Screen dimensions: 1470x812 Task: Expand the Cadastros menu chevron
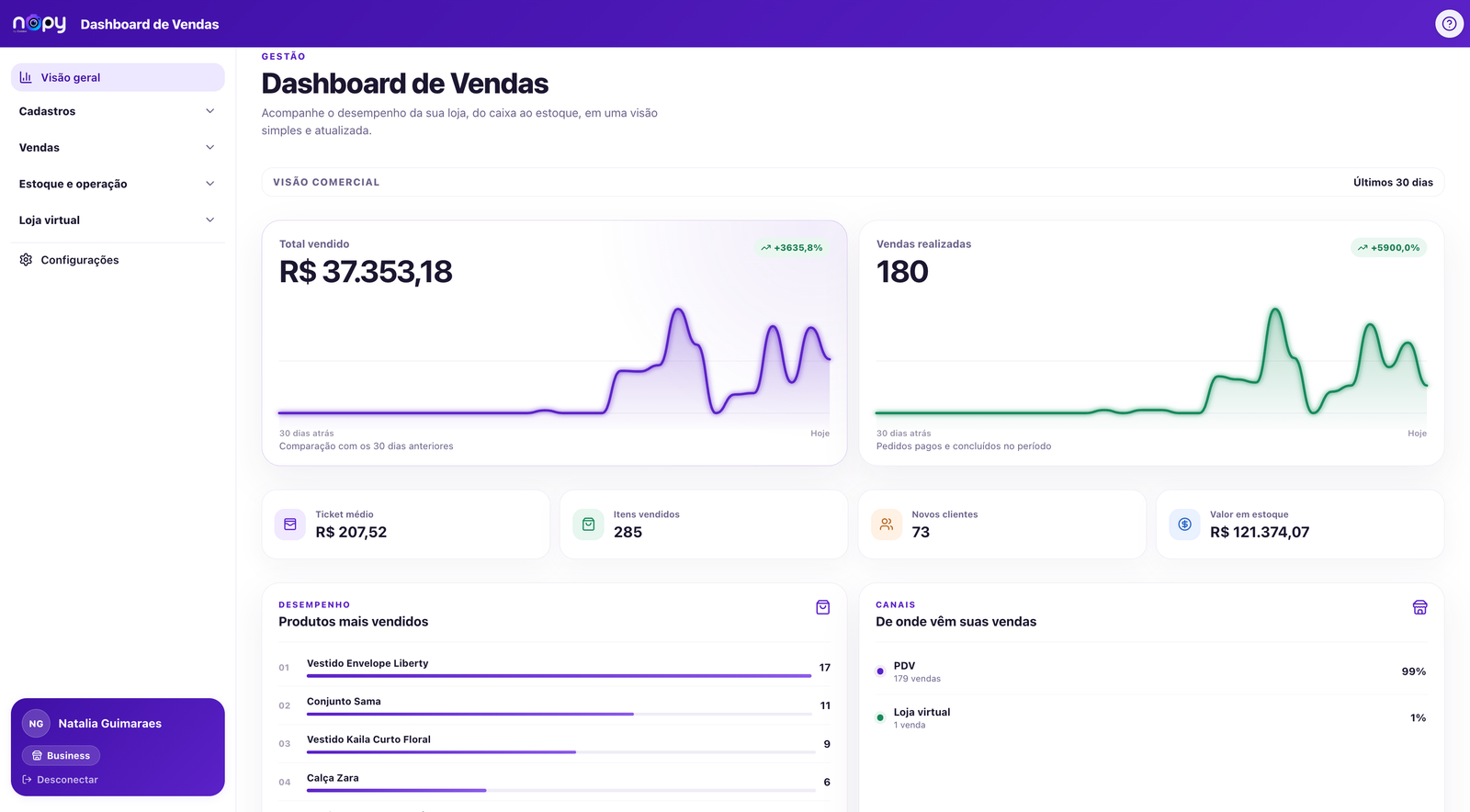[210, 111]
